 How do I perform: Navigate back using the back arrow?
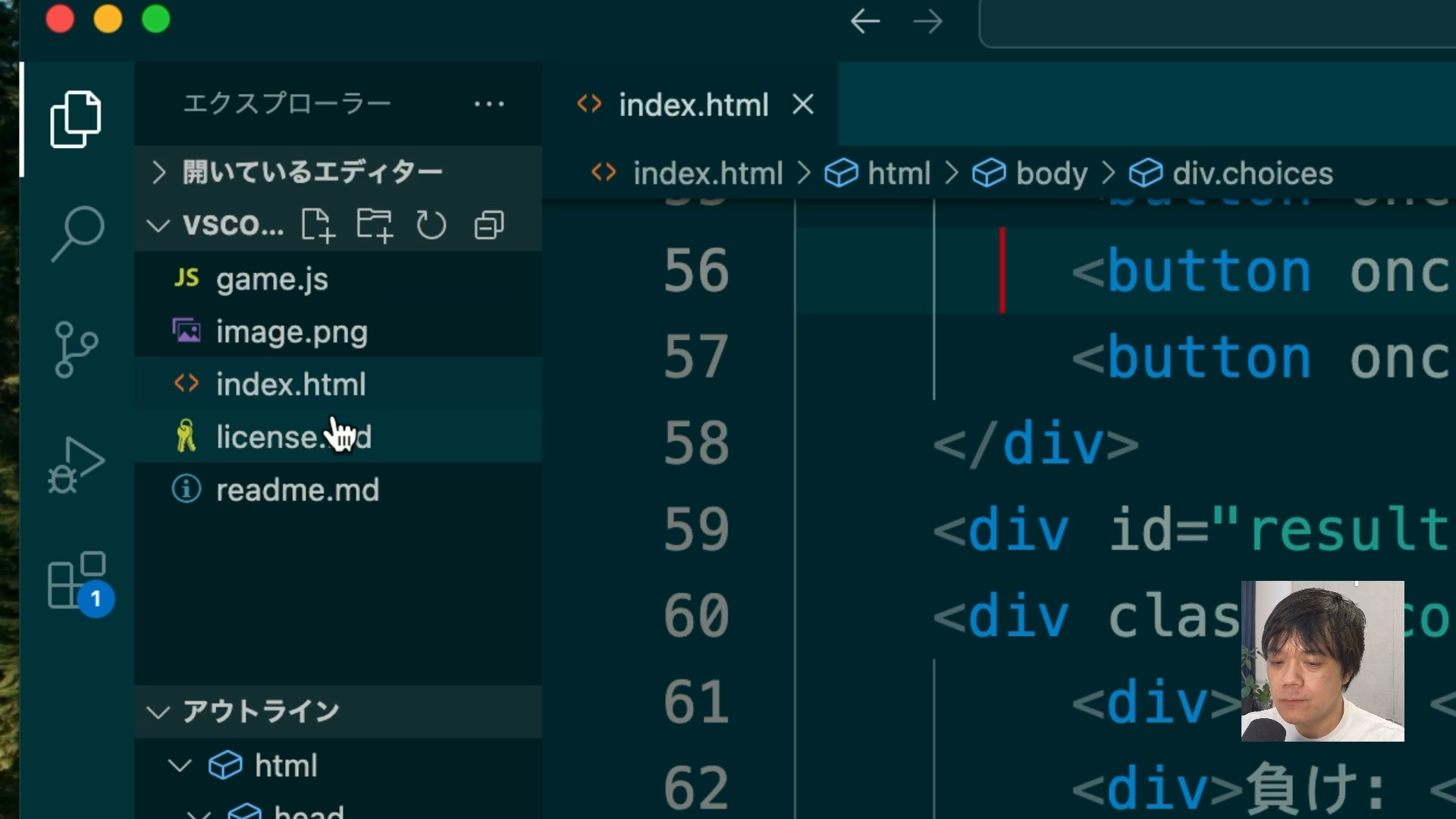864,21
